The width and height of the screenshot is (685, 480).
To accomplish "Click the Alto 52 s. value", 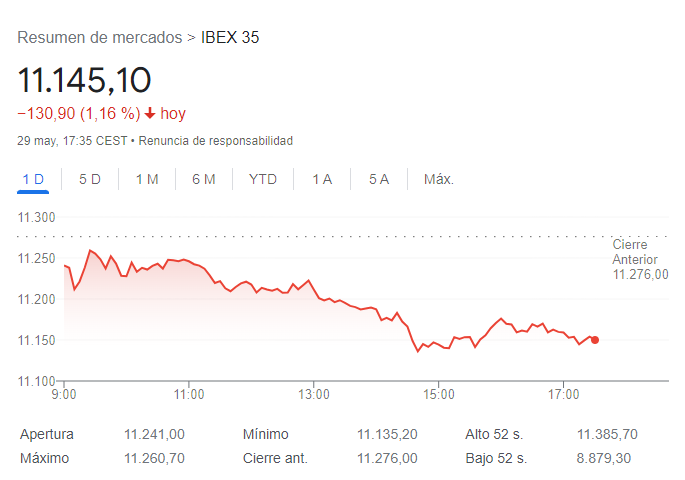I will (607, 434).
